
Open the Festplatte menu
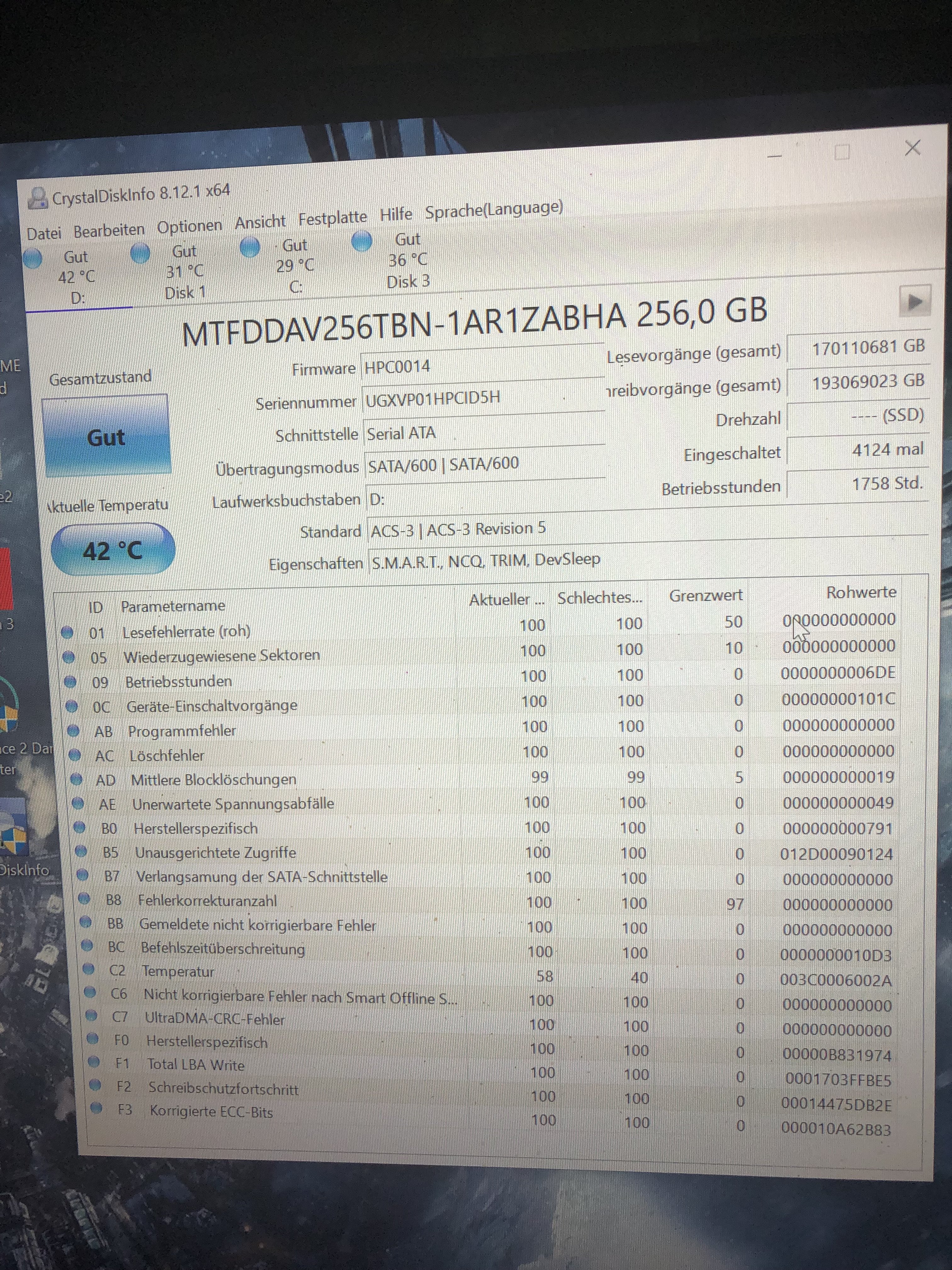pos(332,218)
